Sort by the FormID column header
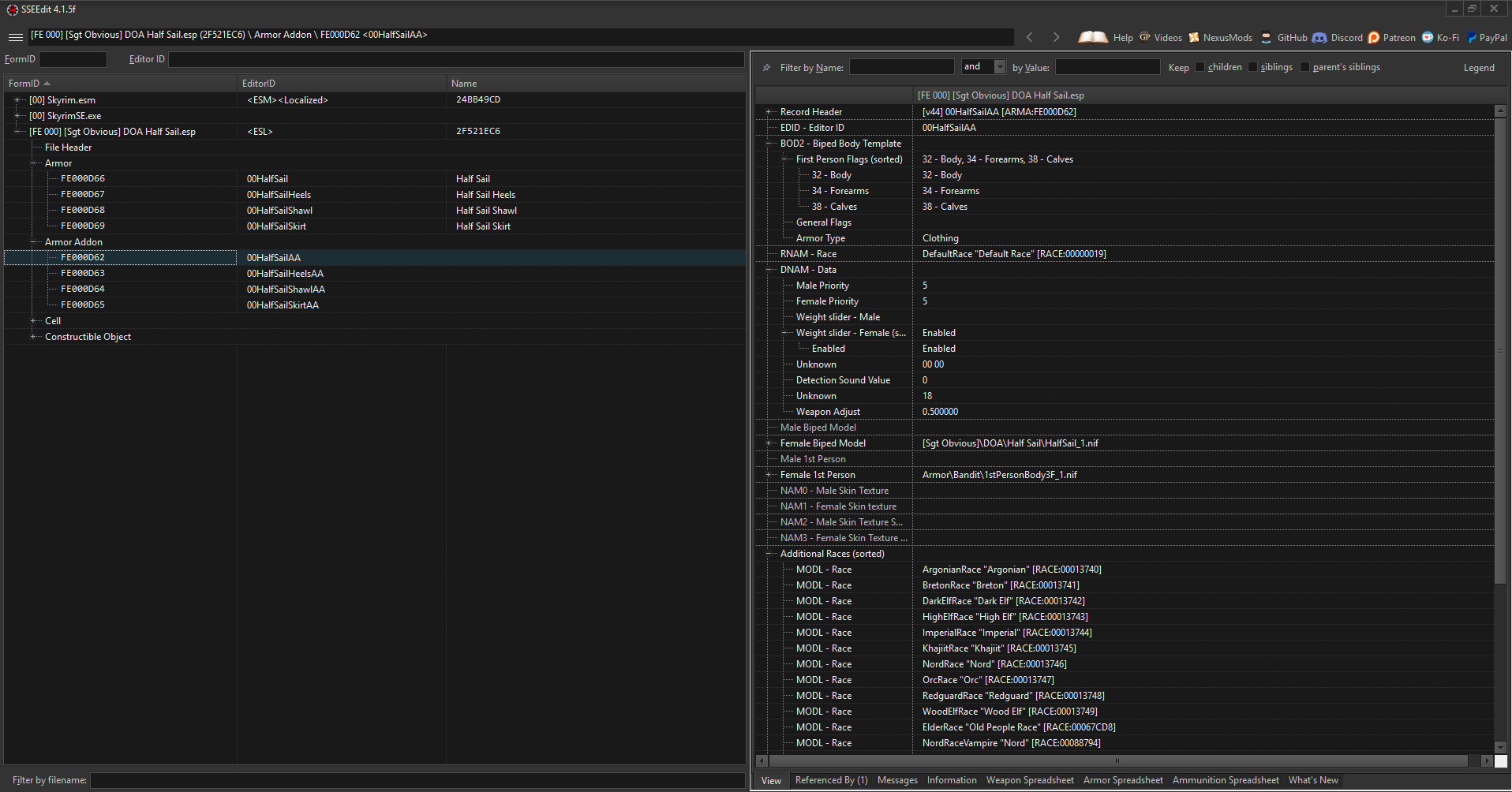Viewport: 1512px width, 792px height. coord(121,84)
